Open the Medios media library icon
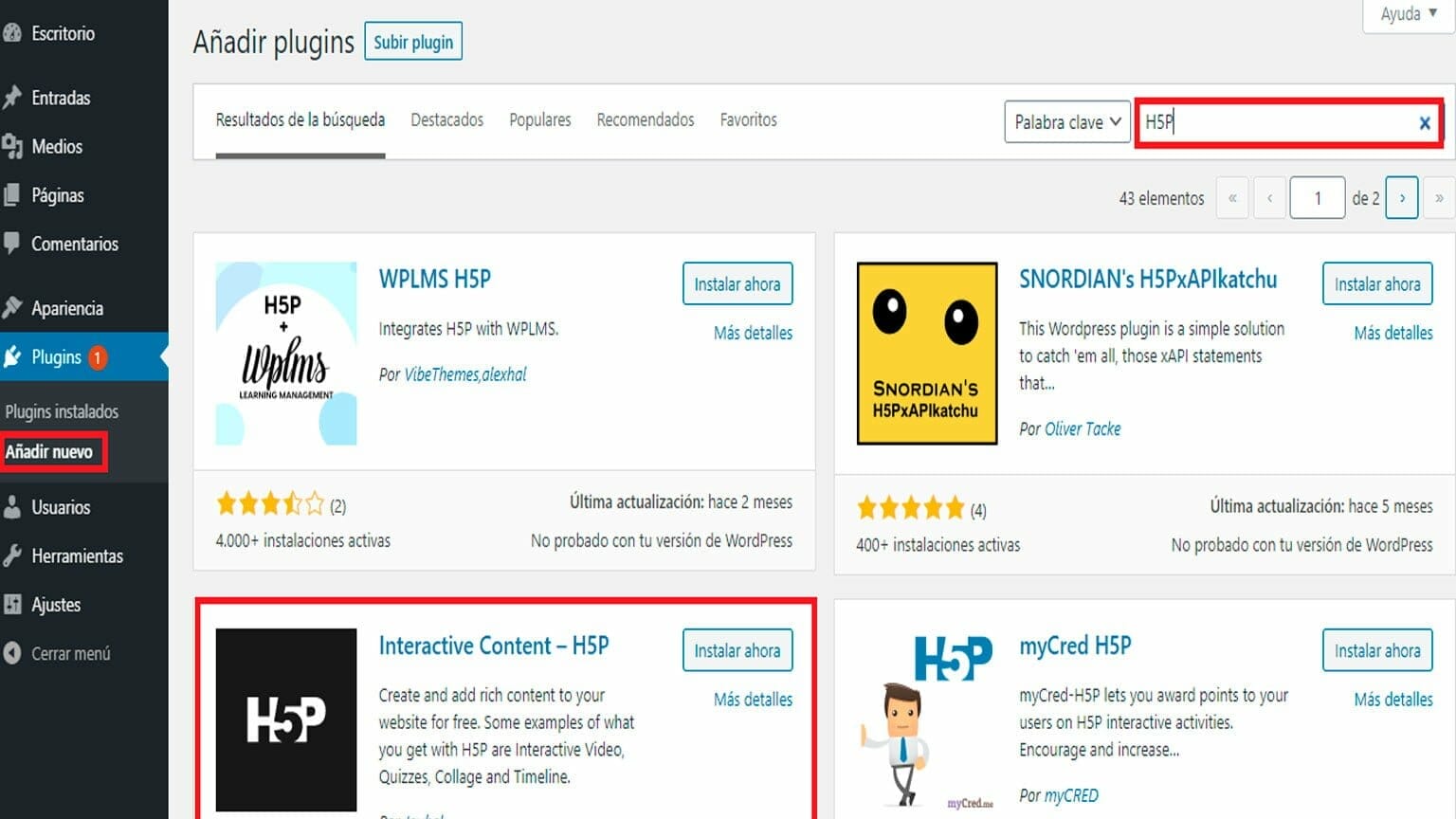 pyautogui.click(x=13, y=146)
